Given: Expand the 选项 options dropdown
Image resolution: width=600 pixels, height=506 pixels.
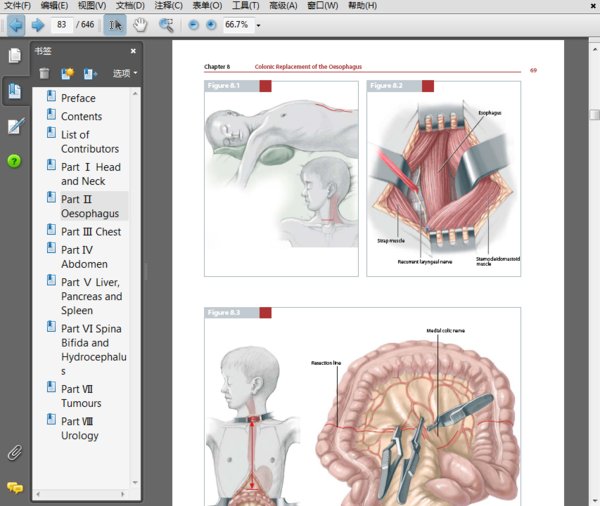Looking at the screenshot, I should pos(125,73).
